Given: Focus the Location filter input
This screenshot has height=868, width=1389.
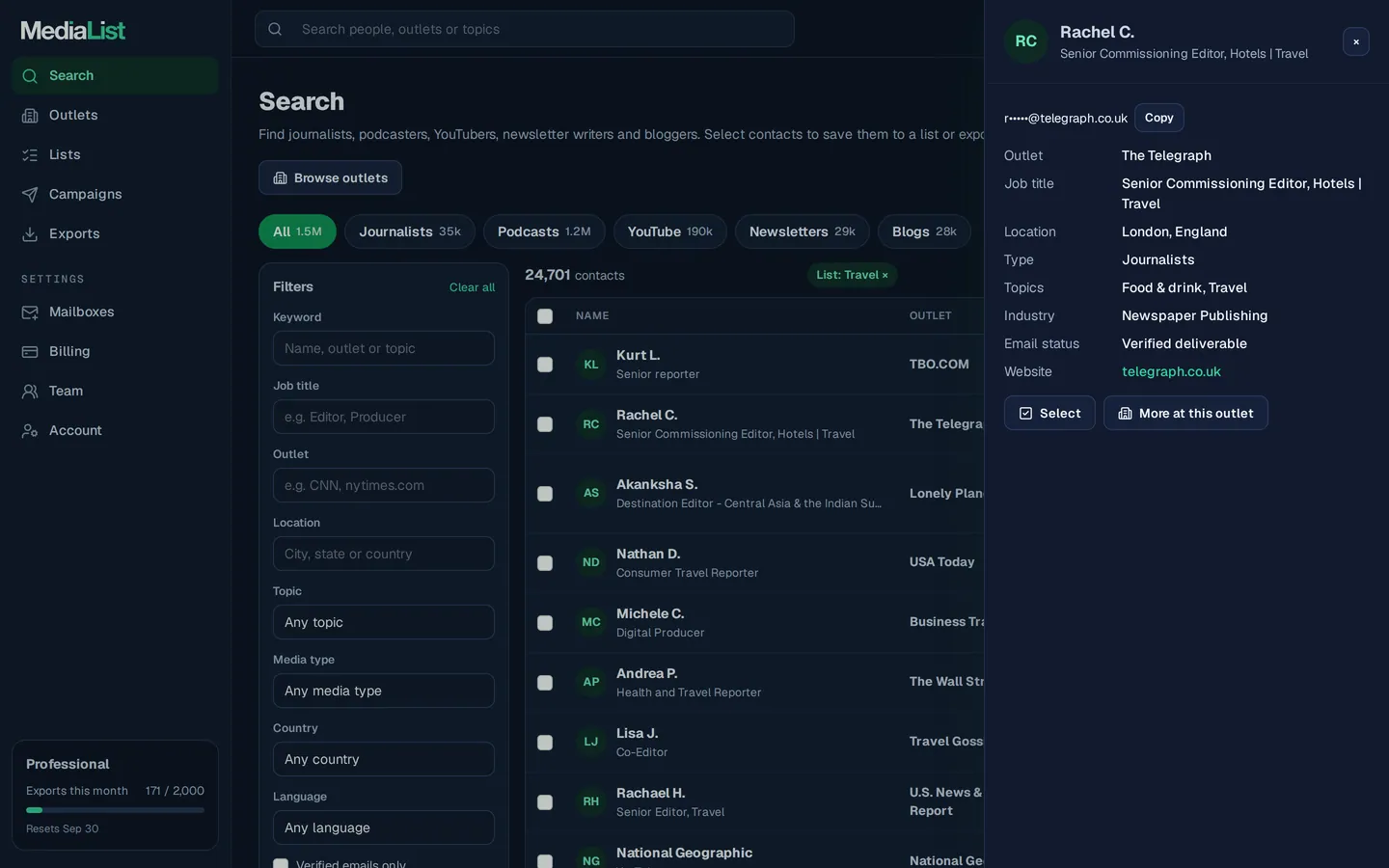Looking at the screenshot, I should (x=384, y=554).
